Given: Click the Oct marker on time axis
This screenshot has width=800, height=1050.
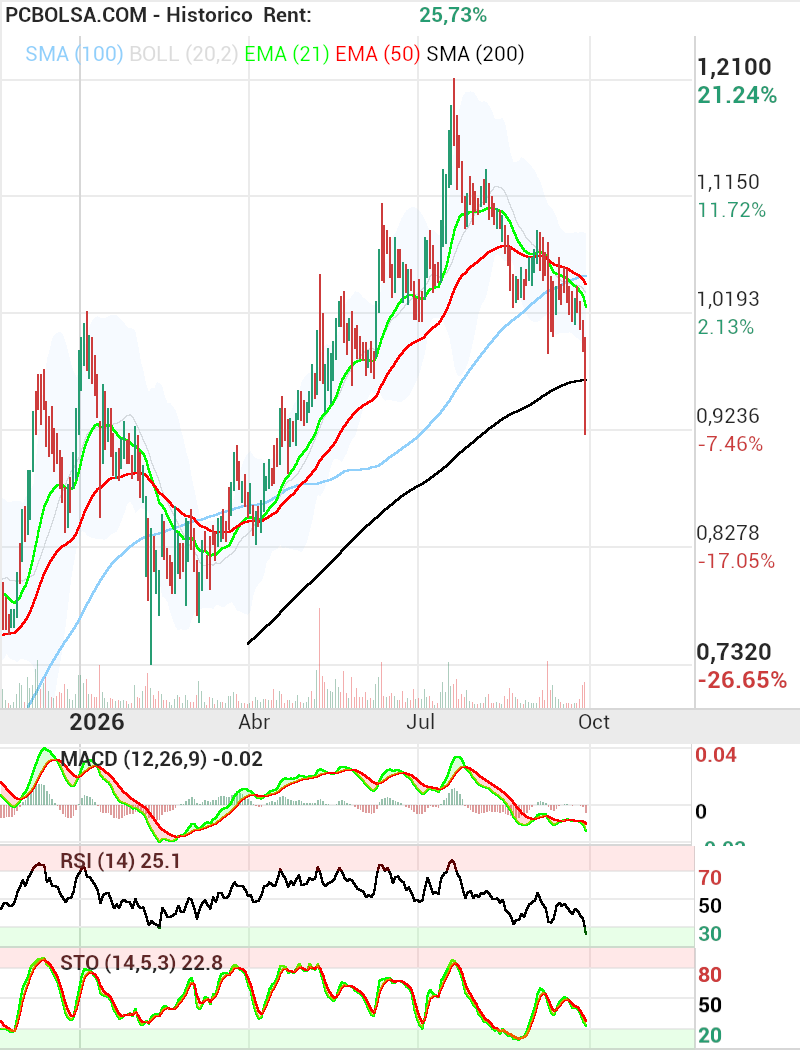Looking at the screenshot, I should [x=594, y=722].
